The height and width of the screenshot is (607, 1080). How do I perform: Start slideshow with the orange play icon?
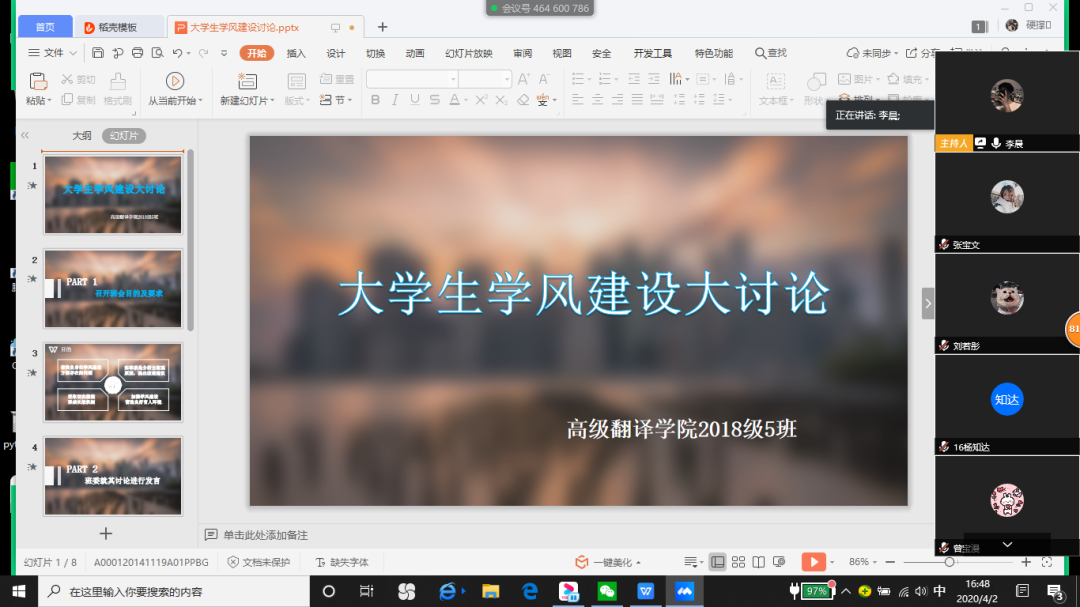[812, 562]
